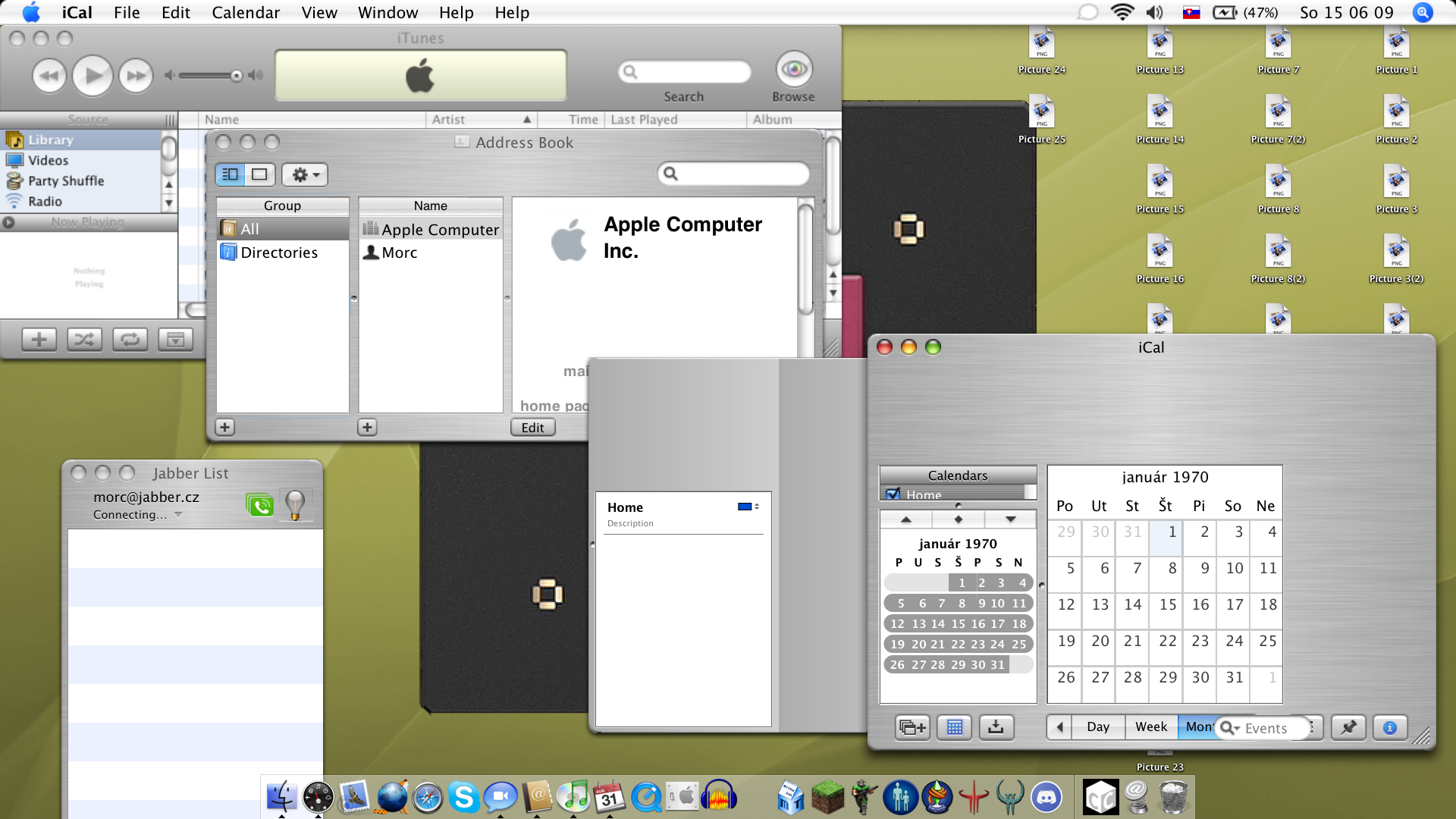The image size is (1456, 819).
Task: Open the iTunes Browse eye icon
Action: pos(794,69)
